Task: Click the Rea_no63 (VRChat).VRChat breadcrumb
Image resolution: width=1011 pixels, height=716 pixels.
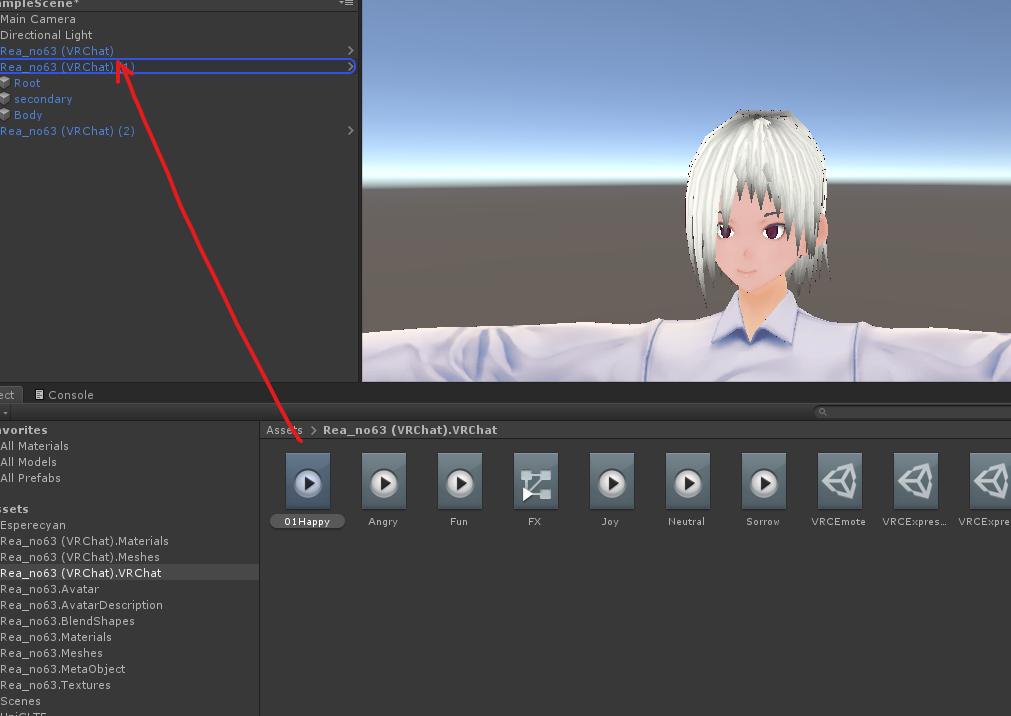Action: (x=410, y=430)
